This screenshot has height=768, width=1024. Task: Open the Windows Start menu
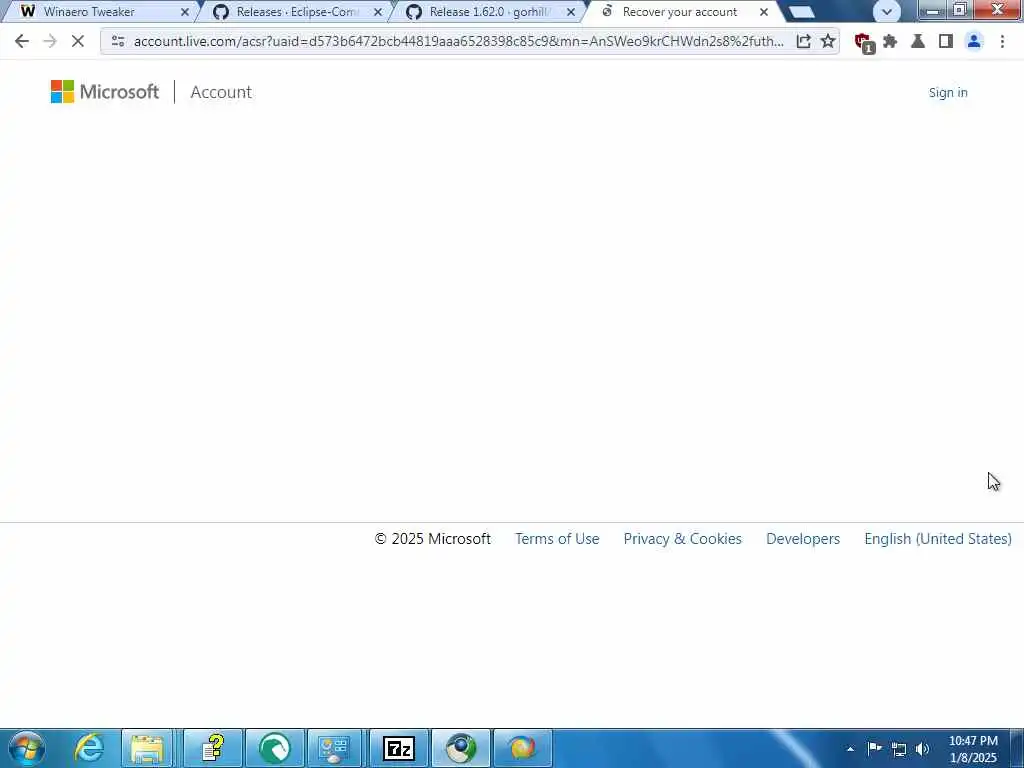tap(27, 748)
